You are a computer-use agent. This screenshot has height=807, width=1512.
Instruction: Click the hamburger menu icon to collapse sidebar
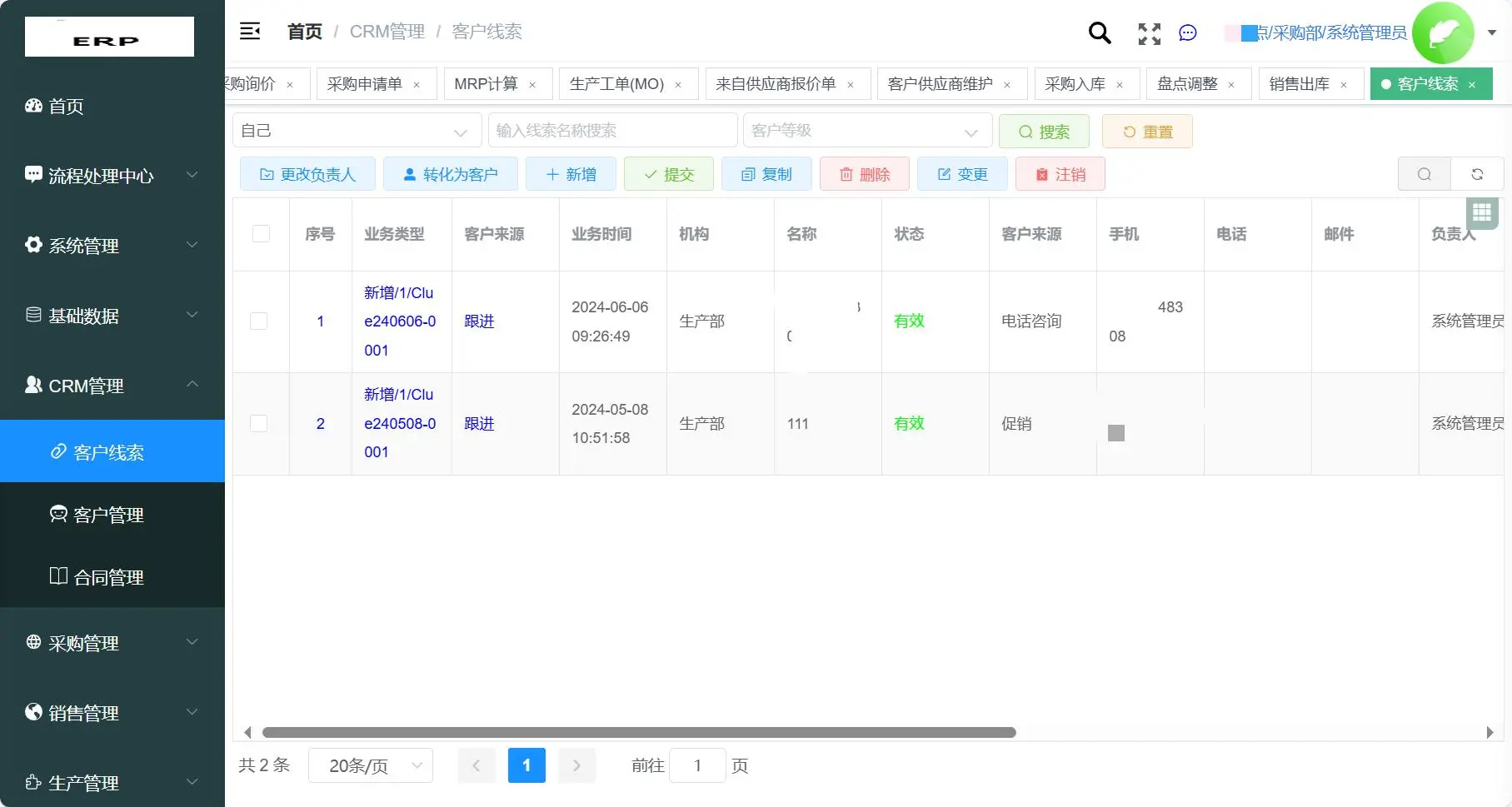pos(249,31)
